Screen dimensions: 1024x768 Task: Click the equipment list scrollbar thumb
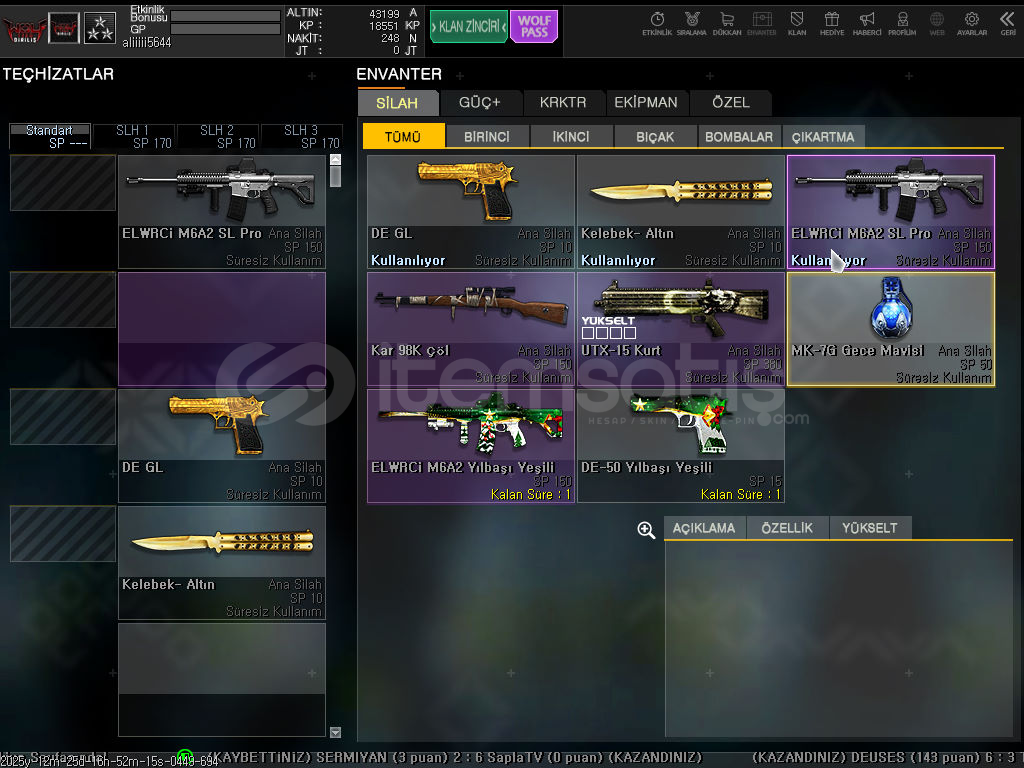pyautogui.click(x=336, y=176)
